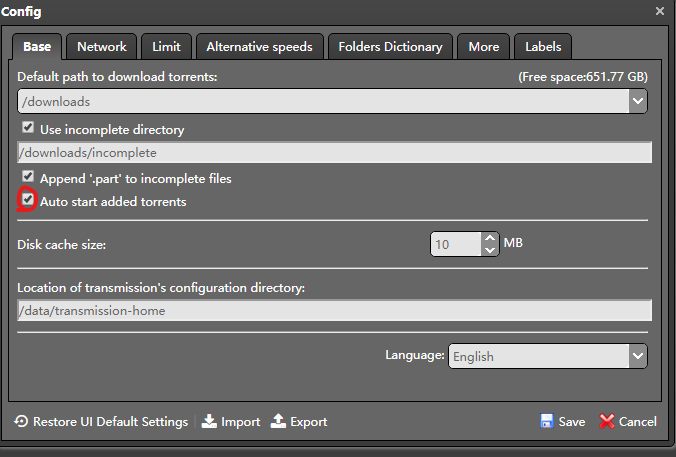Open the Language dropdown arrow
Image resolution: width=676 pixels, height=457 pixels.
638,356
